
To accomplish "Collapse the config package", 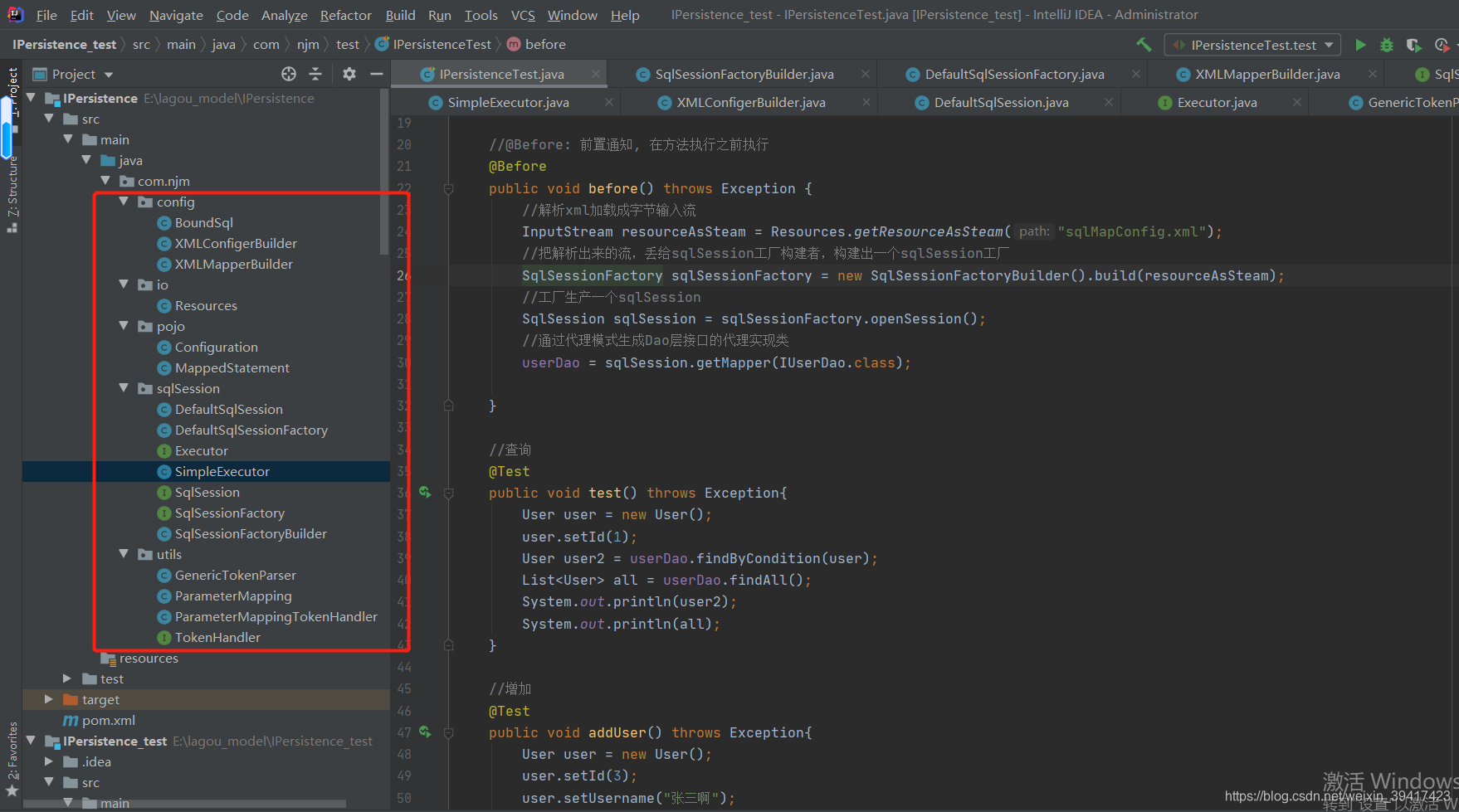I will (x=124, y=202).
